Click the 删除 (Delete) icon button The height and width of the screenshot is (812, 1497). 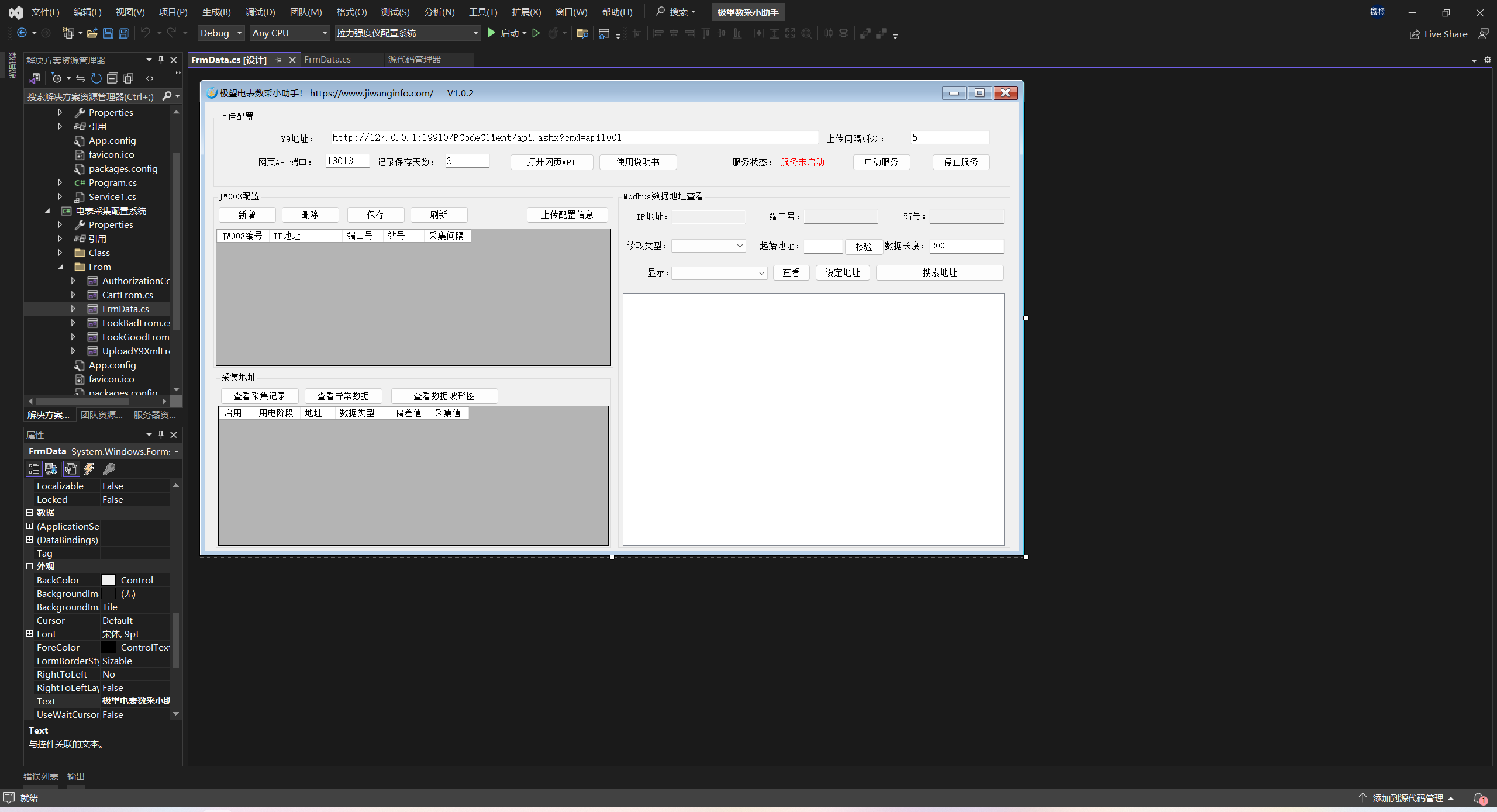click(312, 215)
